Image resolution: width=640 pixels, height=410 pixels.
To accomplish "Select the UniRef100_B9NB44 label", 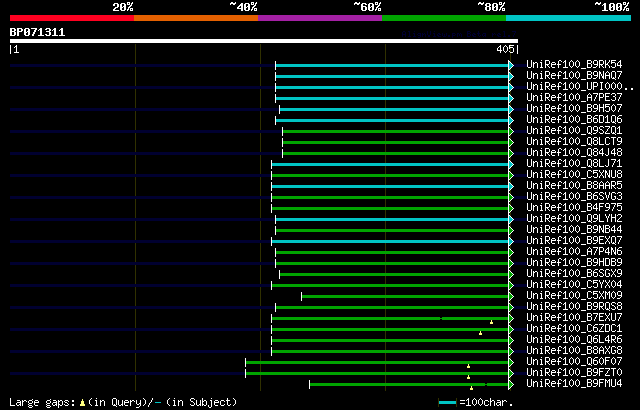I will pos(574,230).
